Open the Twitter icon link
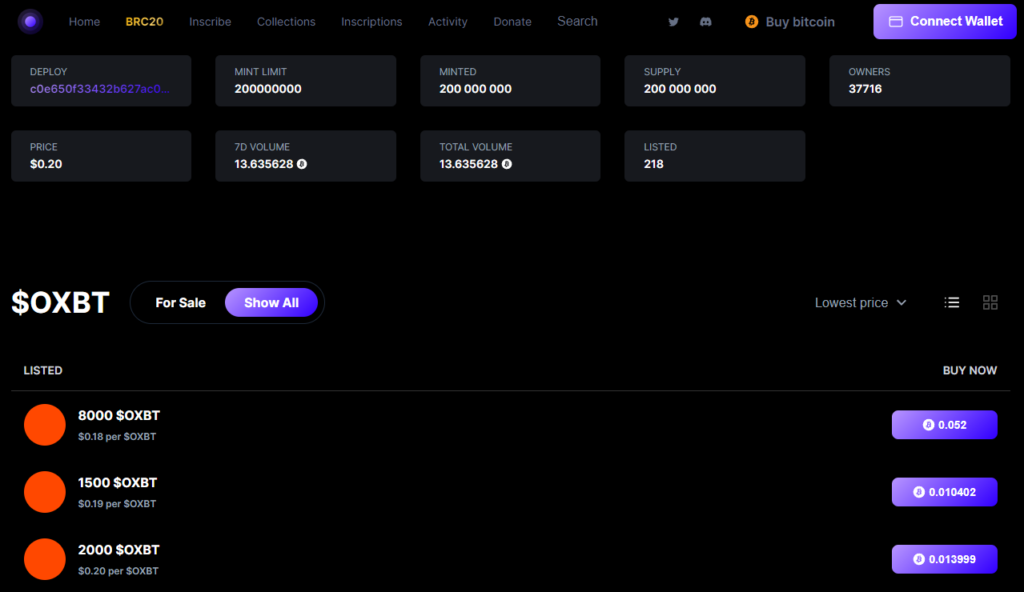This screenshot has height=592, width=1024. (x=673, y=22)
